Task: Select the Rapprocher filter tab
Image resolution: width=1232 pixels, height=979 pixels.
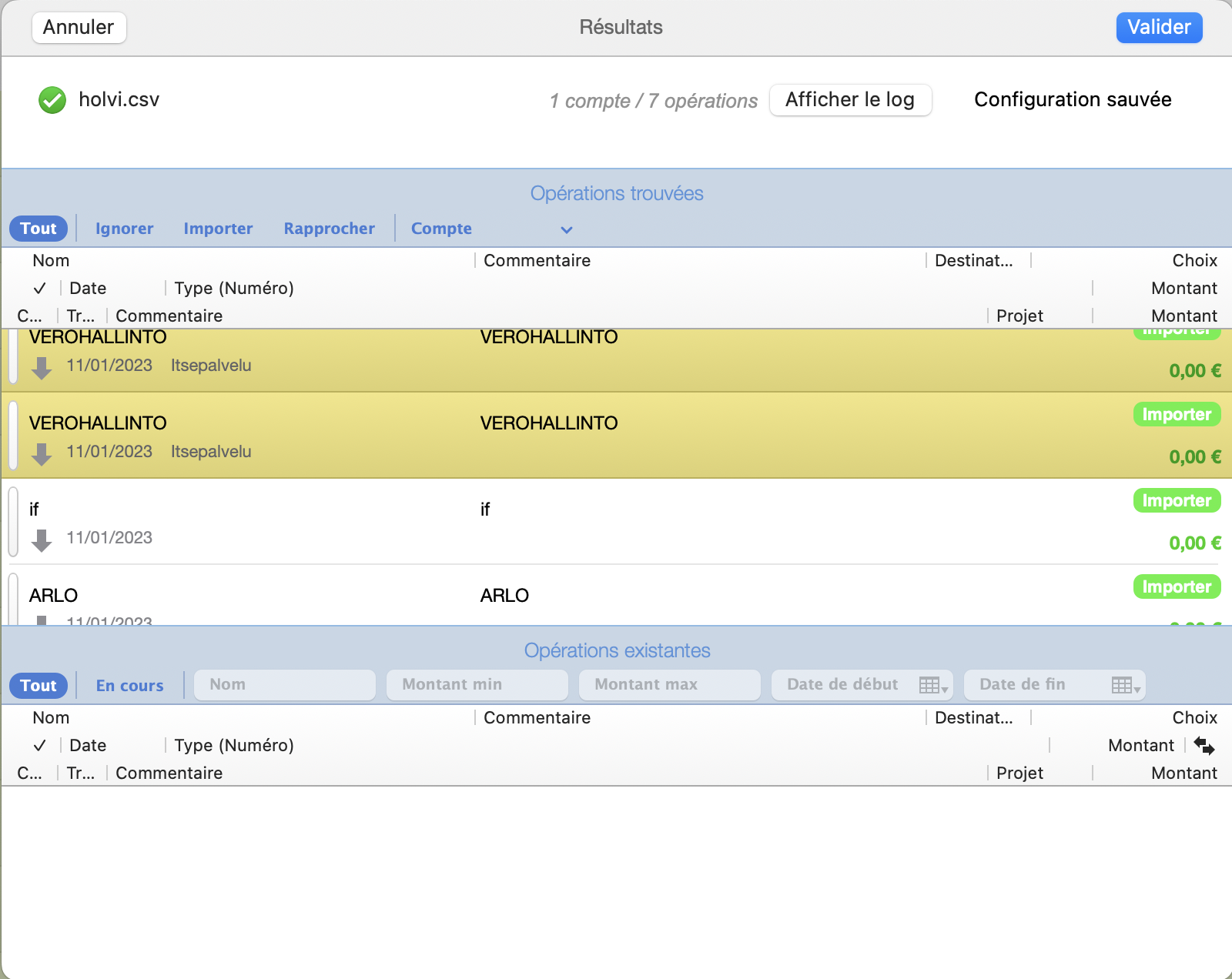Action: pos(329,229)
